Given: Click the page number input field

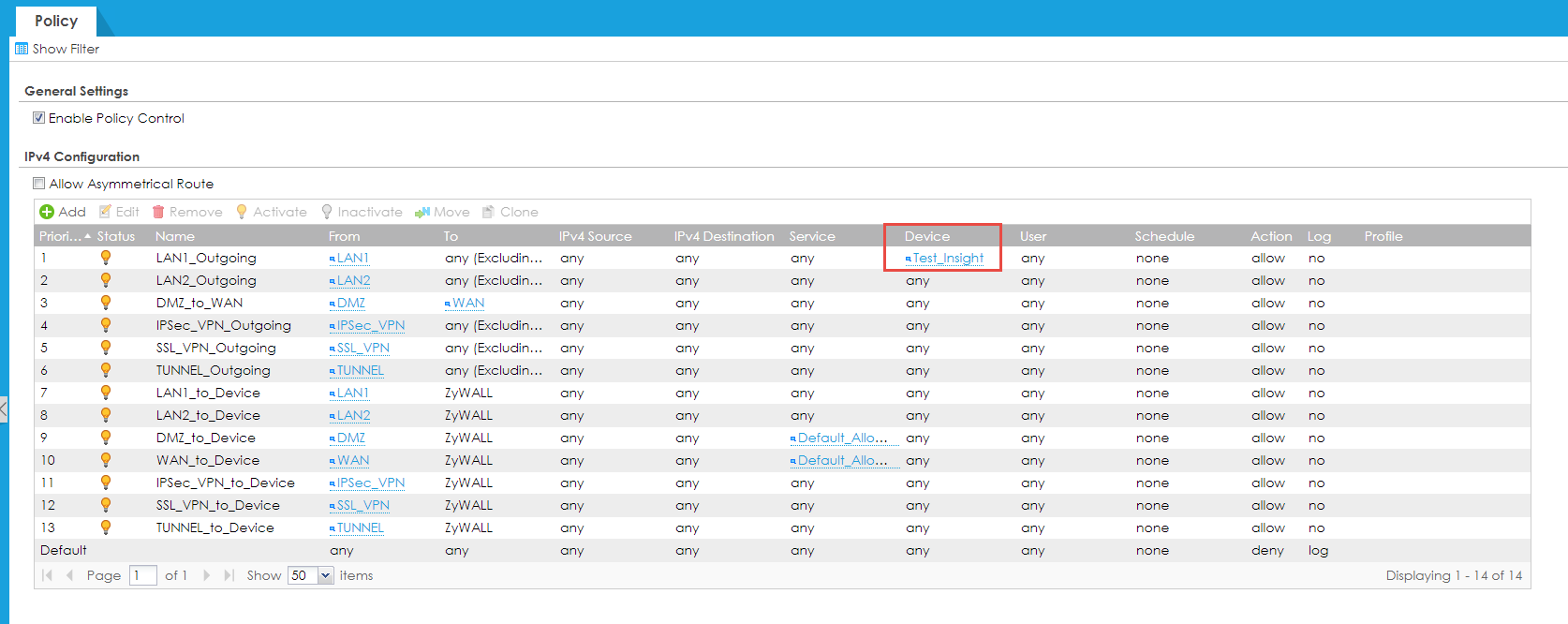Looking at the screenshot, I should pyautogui.click(x=142, y=575).
